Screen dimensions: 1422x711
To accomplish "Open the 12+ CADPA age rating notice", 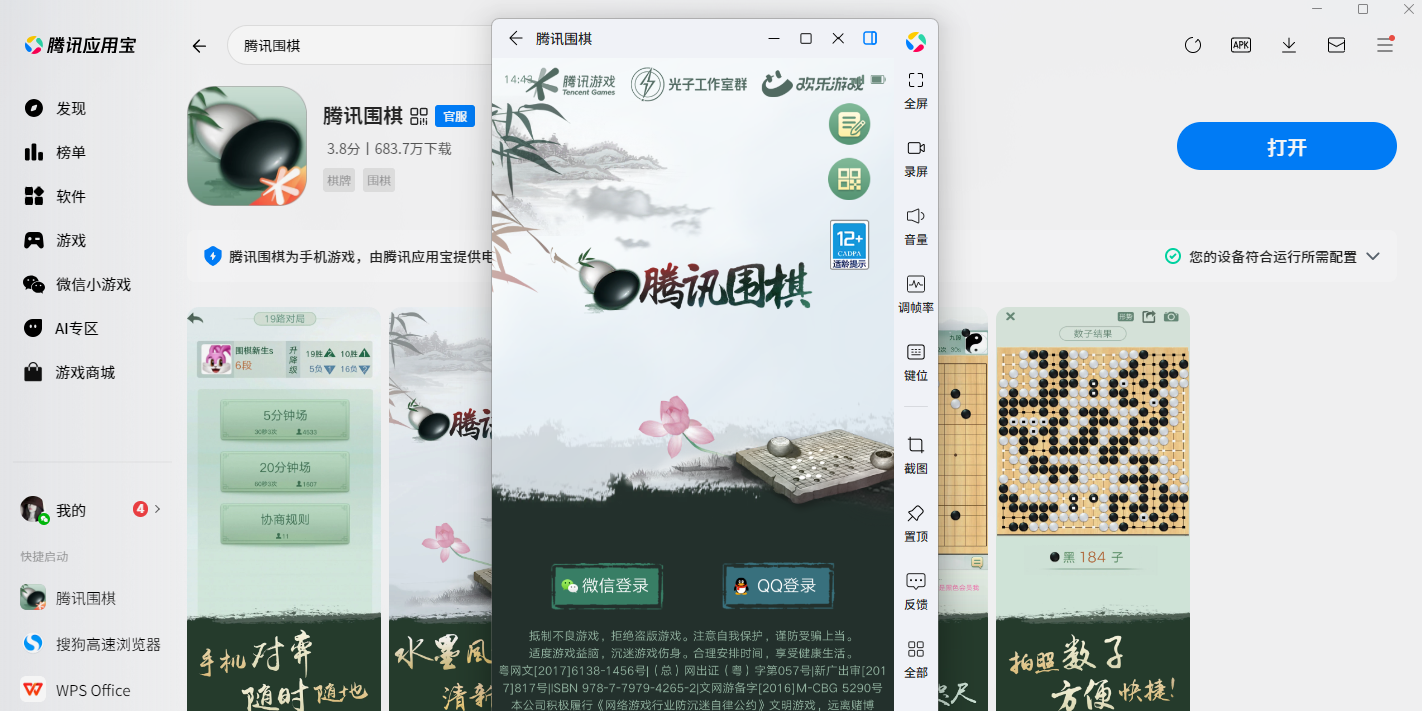I will 849,244.
